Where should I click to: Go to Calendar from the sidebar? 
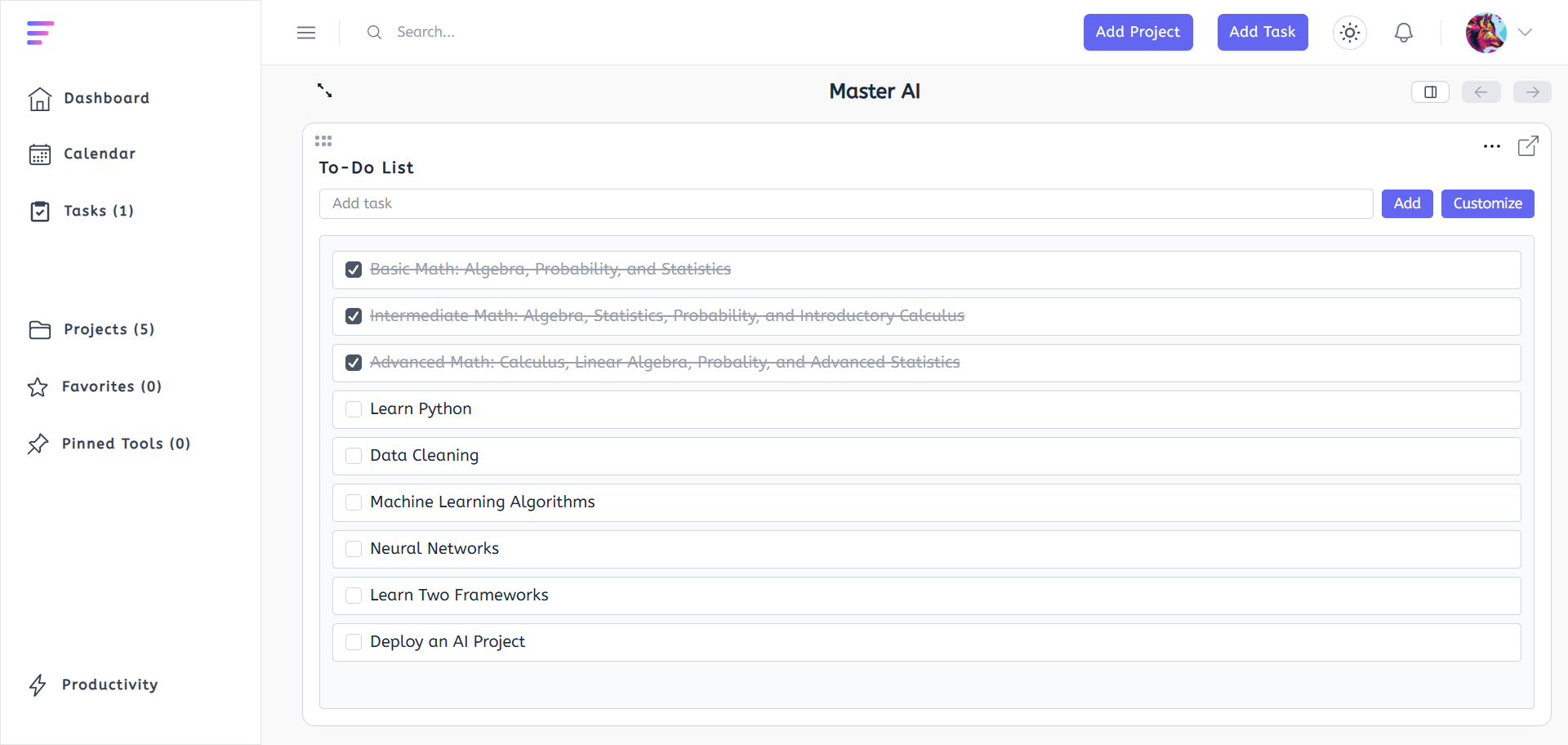pyautogui.click(x=99, y=154)
